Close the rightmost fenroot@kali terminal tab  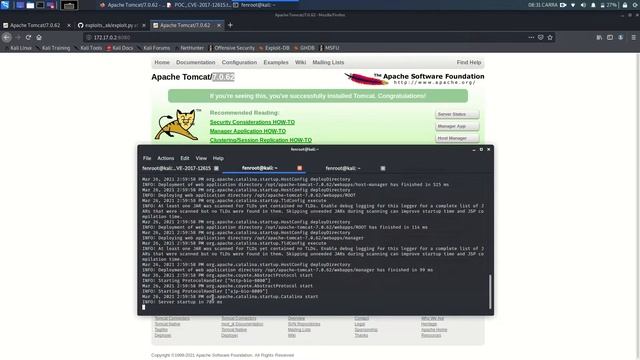click(383, 168)
